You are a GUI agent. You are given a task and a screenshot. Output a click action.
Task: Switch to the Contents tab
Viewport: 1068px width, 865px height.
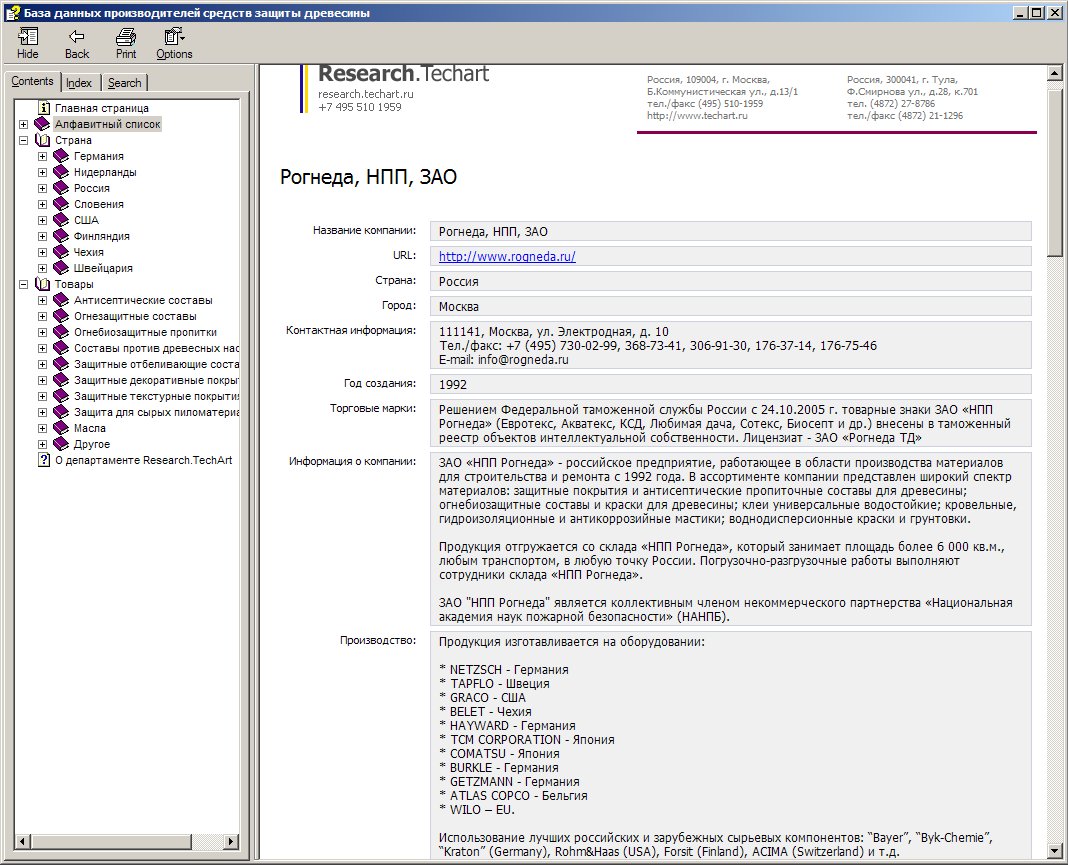tap(32, 81)
